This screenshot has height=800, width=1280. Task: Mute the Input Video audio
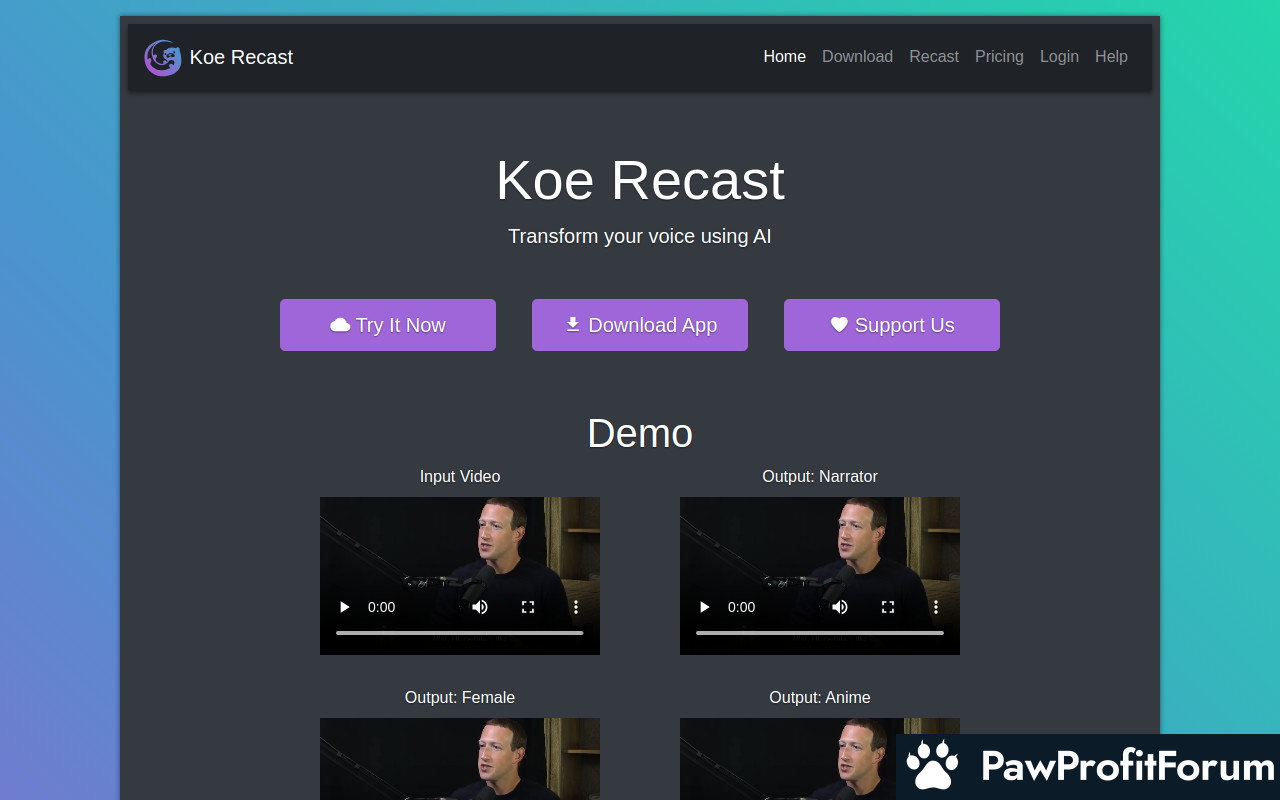480,607
